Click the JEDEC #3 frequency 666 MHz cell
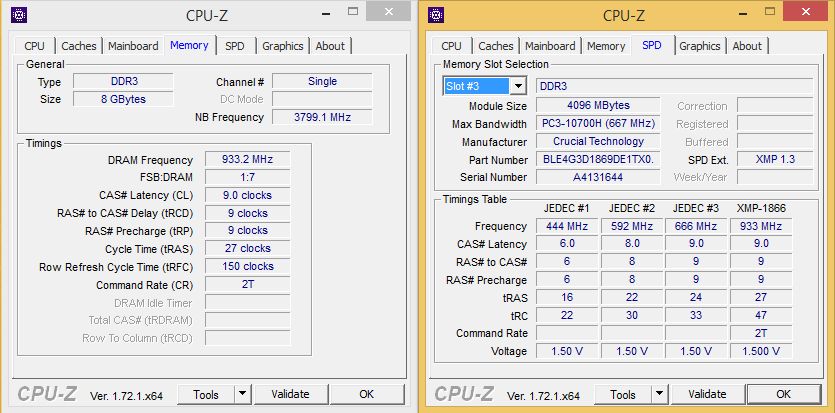This screenshot has height=413, width=835. (x=696, y=226)
